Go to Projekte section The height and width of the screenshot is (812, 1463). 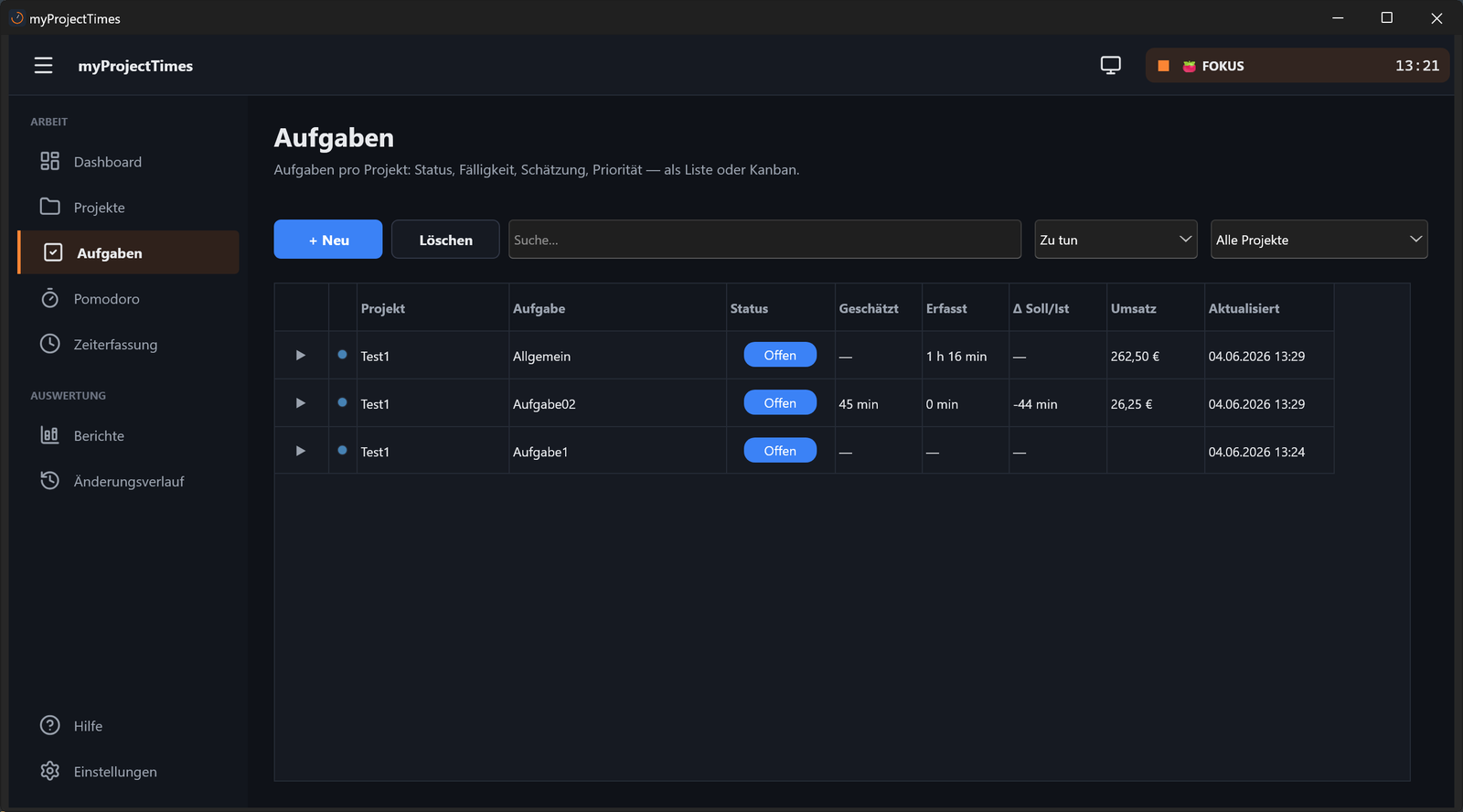pyautogui.click(x=128, y=208)
